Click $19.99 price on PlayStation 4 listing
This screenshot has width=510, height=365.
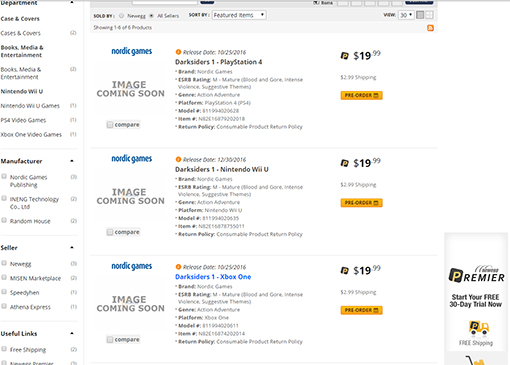[367, 55]
